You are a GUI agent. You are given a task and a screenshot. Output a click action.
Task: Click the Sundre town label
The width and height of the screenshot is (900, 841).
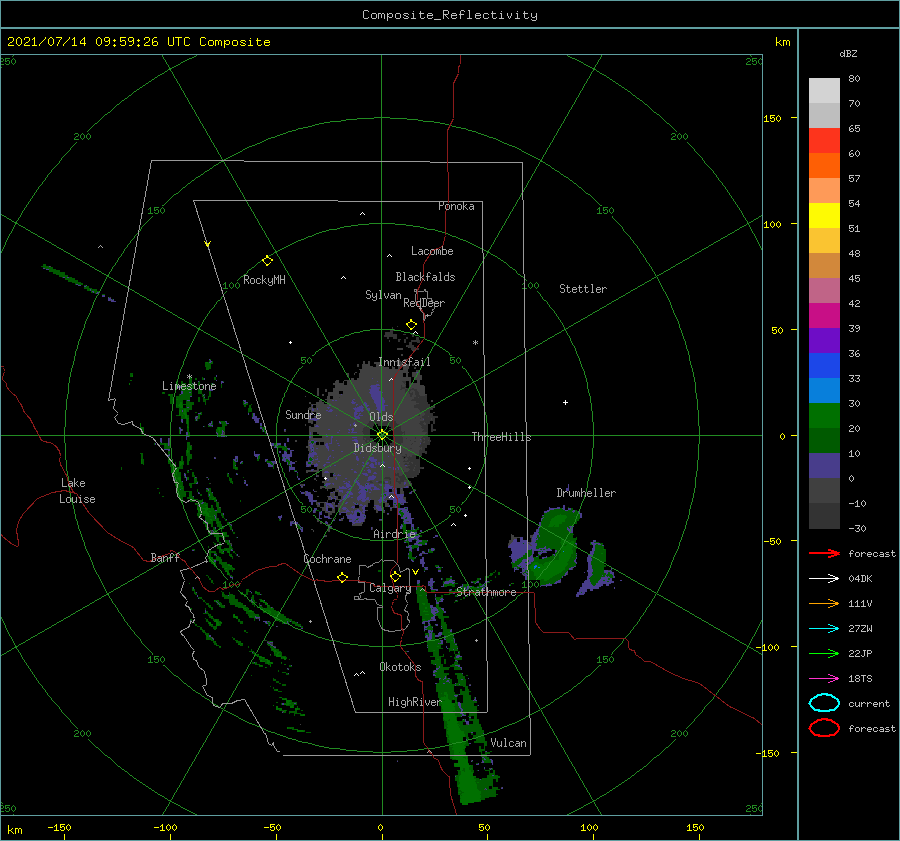pos(303,414)
